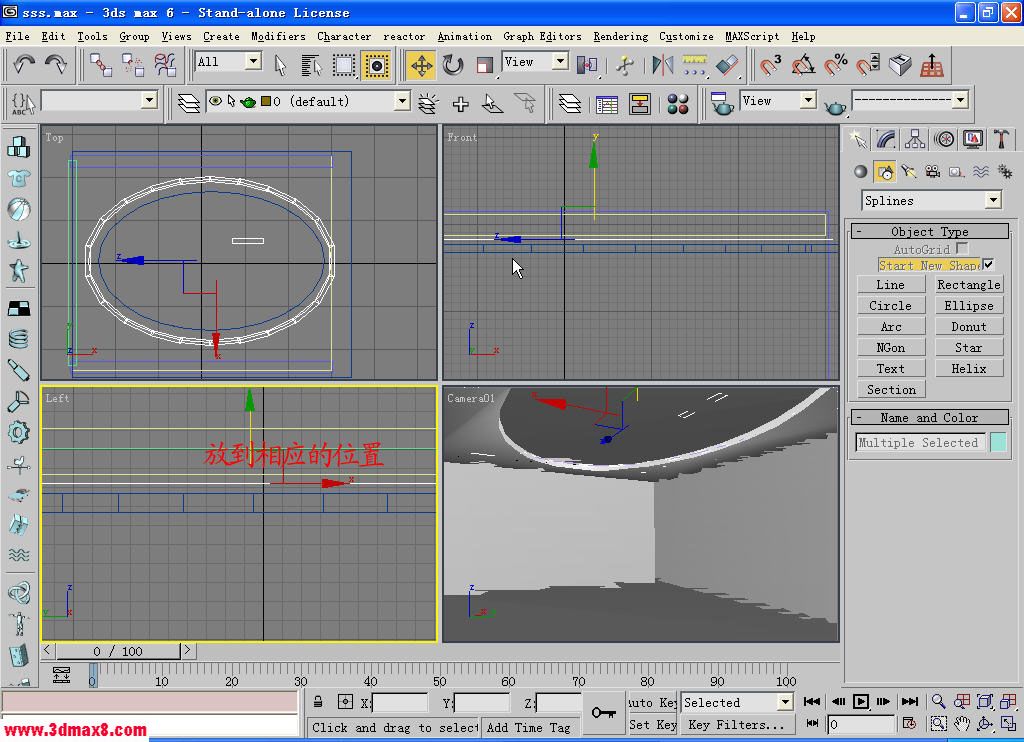Click the Redo arrow icon
Image resolution: width=1024 pixels, height=742 pixels.
[56, 65]
